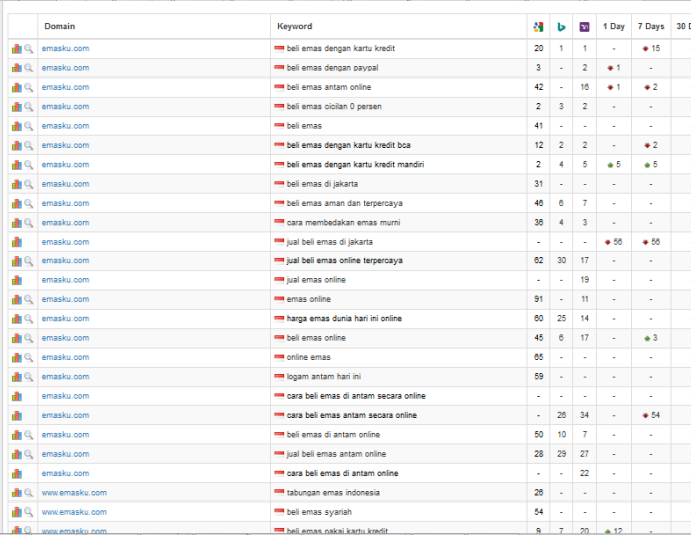Screen dimensions: 691x535
Task: Select keyword 'beli emas dengan kartu kredit'
Action: pyautogui.click(x=341, y=48)
